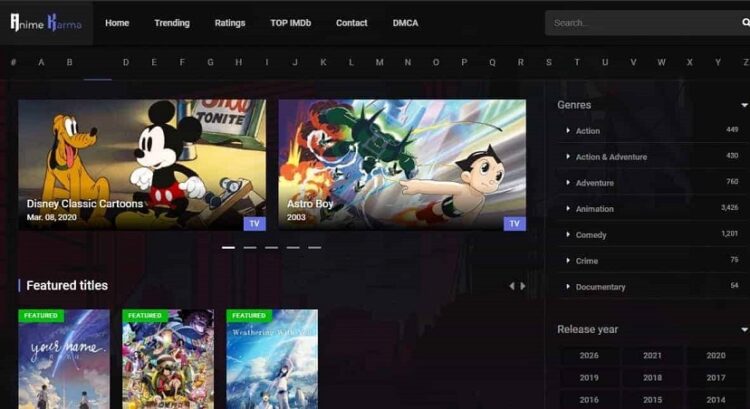The height and width of the screenshot is (409, 750).
Task: Open the DMCA page
Action: click(x=405, y=23)
